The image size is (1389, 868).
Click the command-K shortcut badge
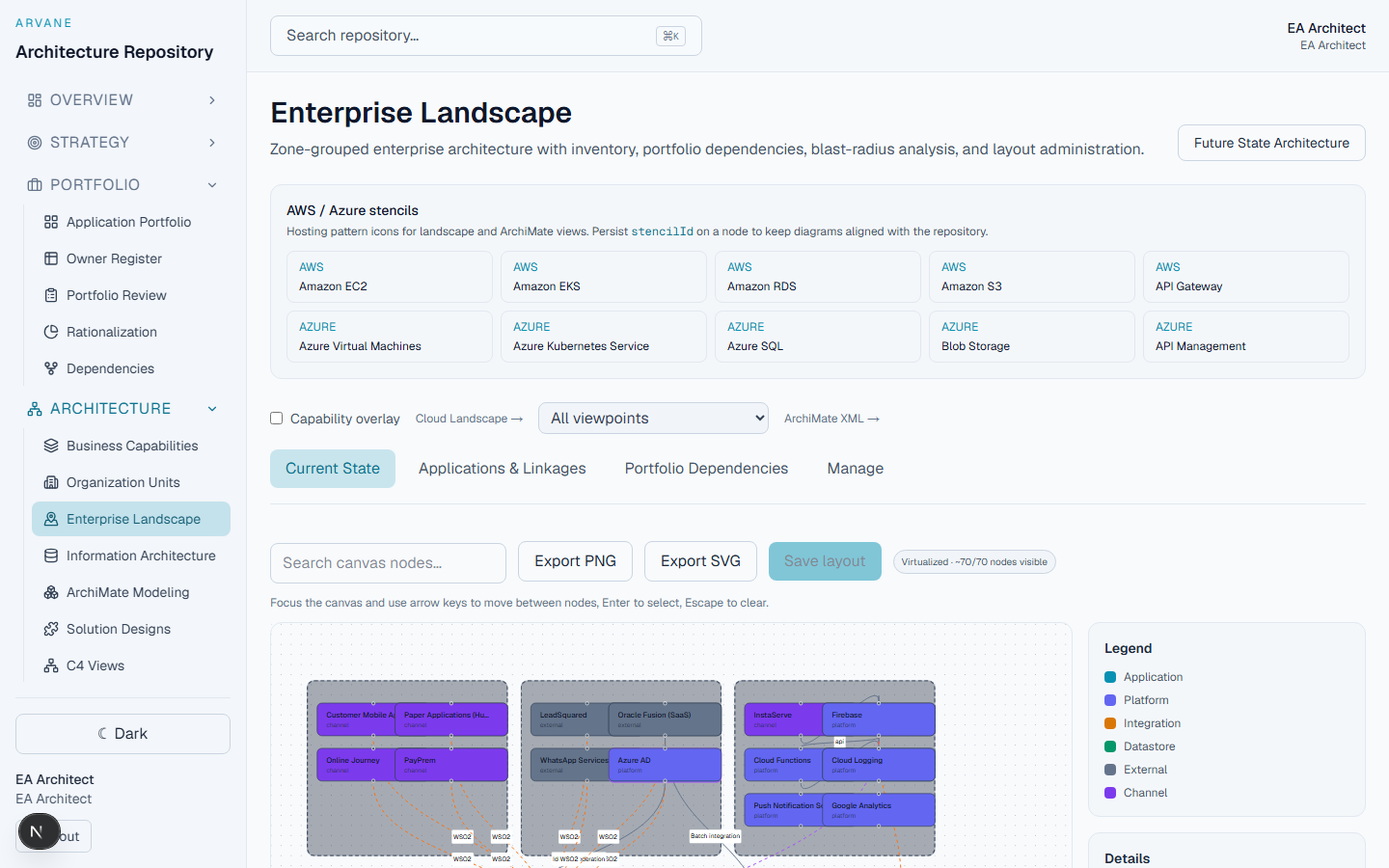pyautogui.click(x=670, y=36)
